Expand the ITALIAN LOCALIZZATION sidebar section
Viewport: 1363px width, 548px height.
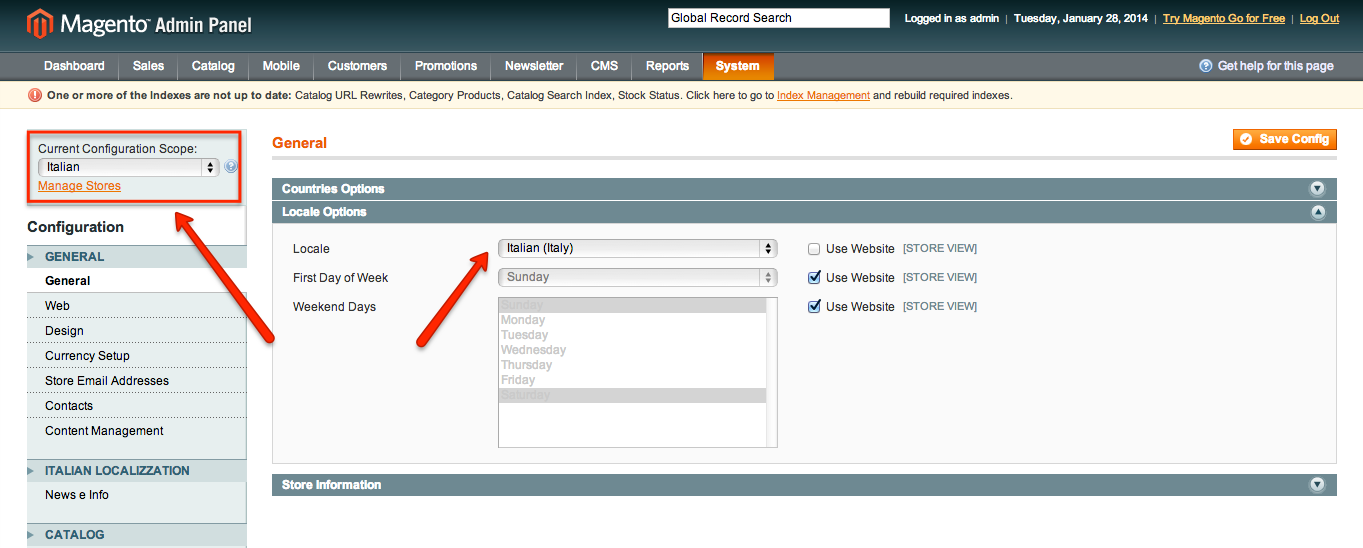tap(136, 471)
